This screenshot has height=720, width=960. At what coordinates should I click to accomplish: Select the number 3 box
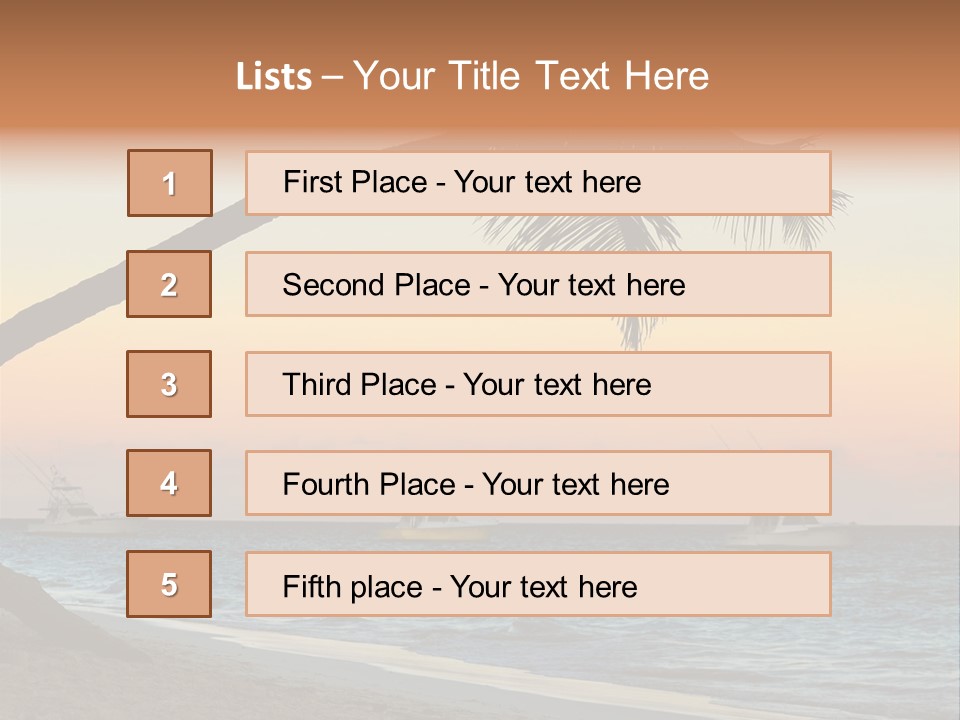coord(169,384)
